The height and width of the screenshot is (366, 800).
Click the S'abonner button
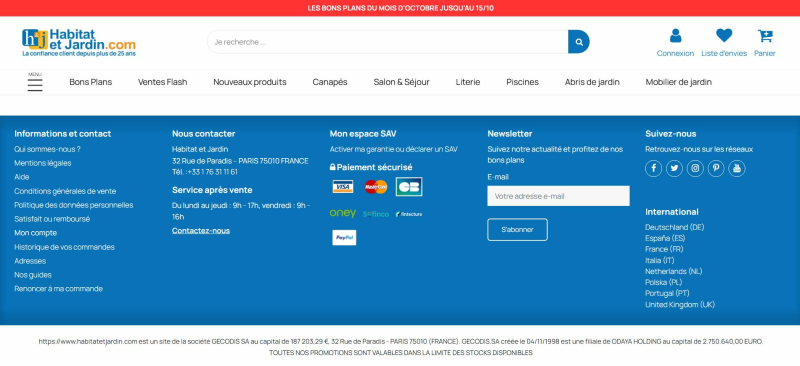pyautogui.click(x=517, y=230)
